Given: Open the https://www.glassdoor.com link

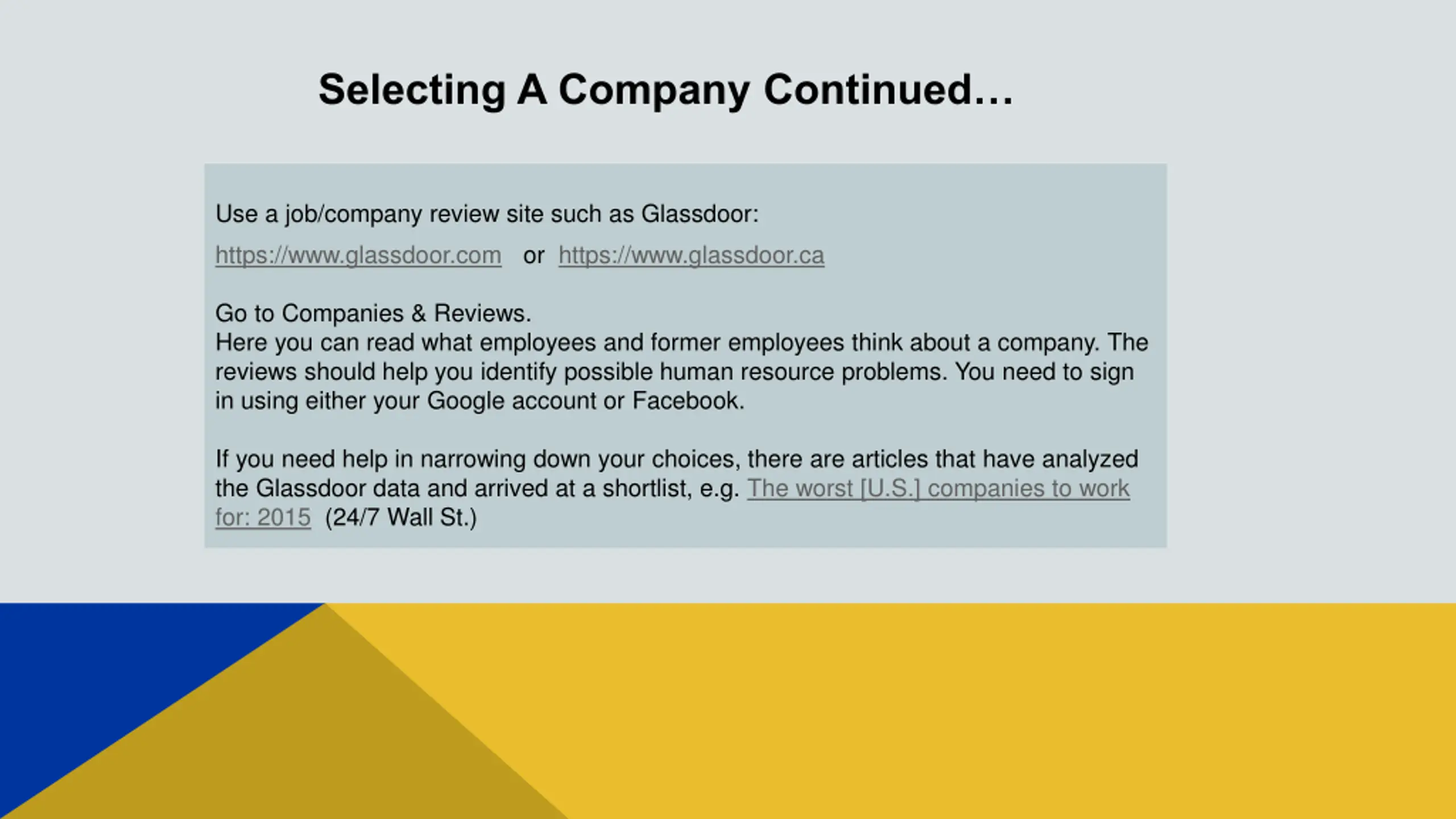Looking at the screenshot, I should [358, 255].
